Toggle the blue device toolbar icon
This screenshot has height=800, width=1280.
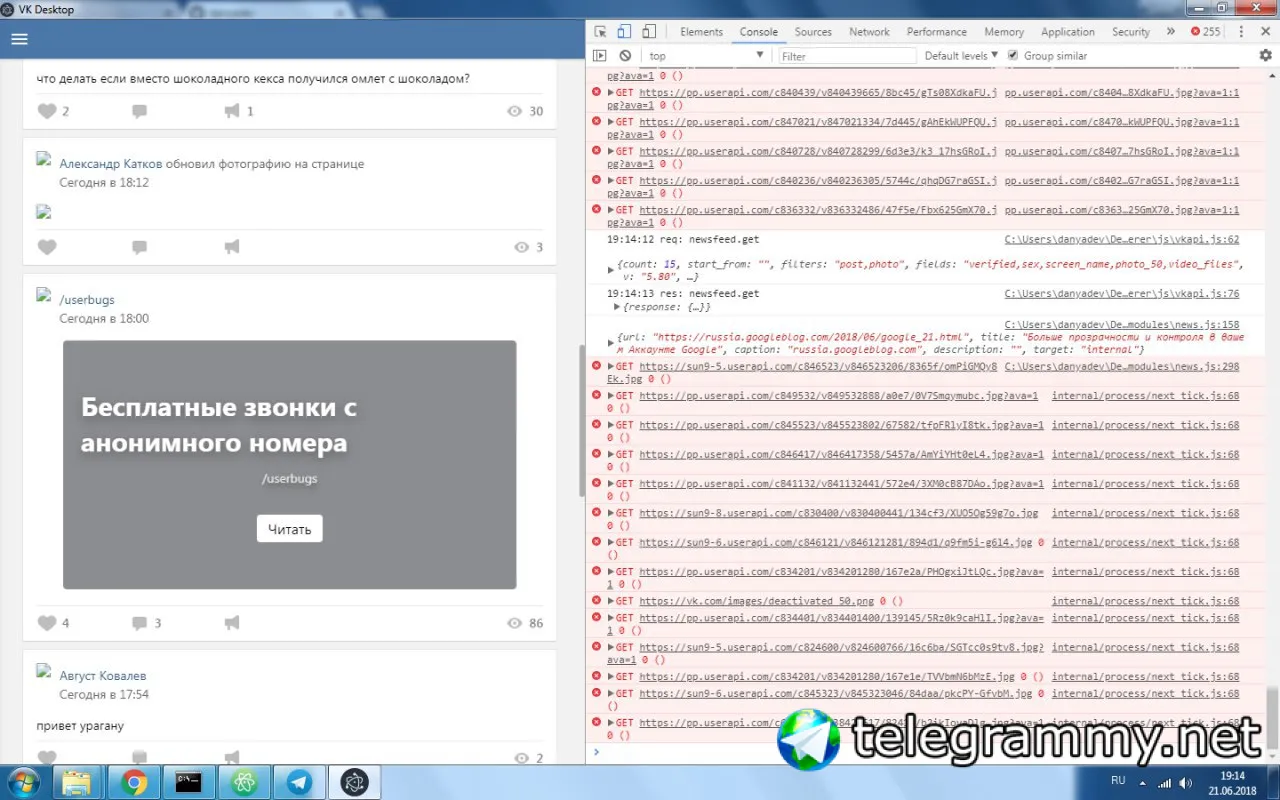click(x=624, y=32)
